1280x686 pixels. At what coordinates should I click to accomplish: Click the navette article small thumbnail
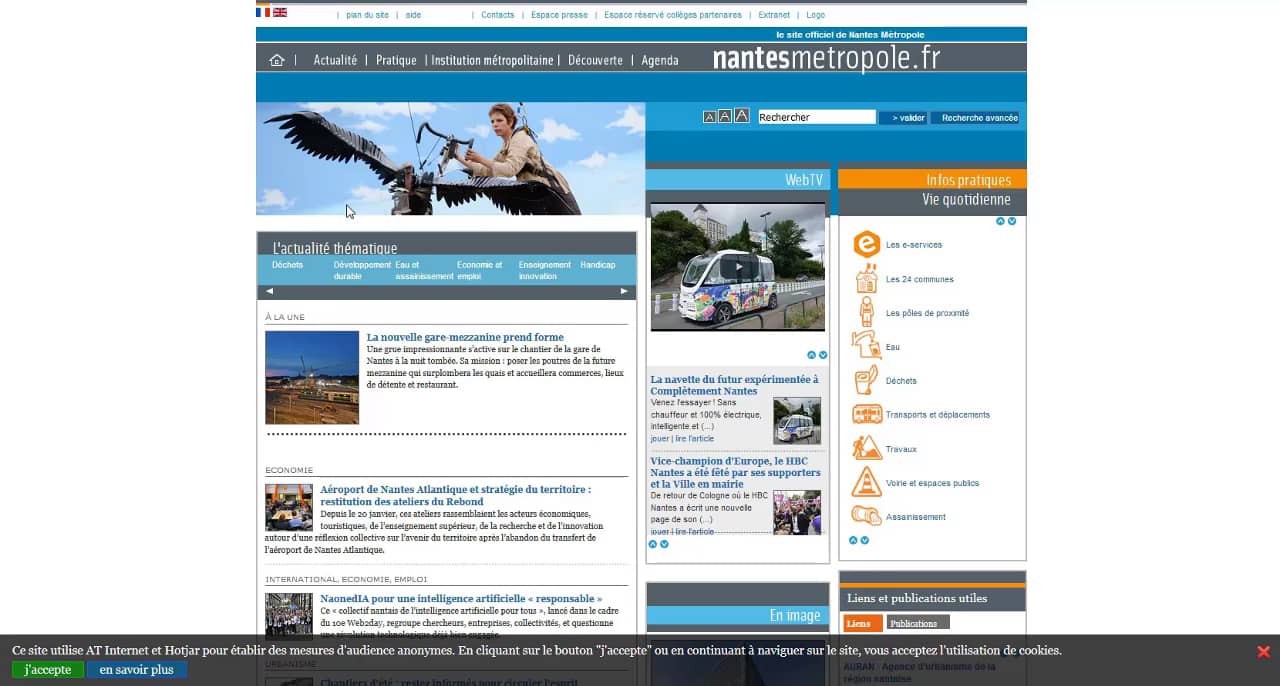point(797,420)
